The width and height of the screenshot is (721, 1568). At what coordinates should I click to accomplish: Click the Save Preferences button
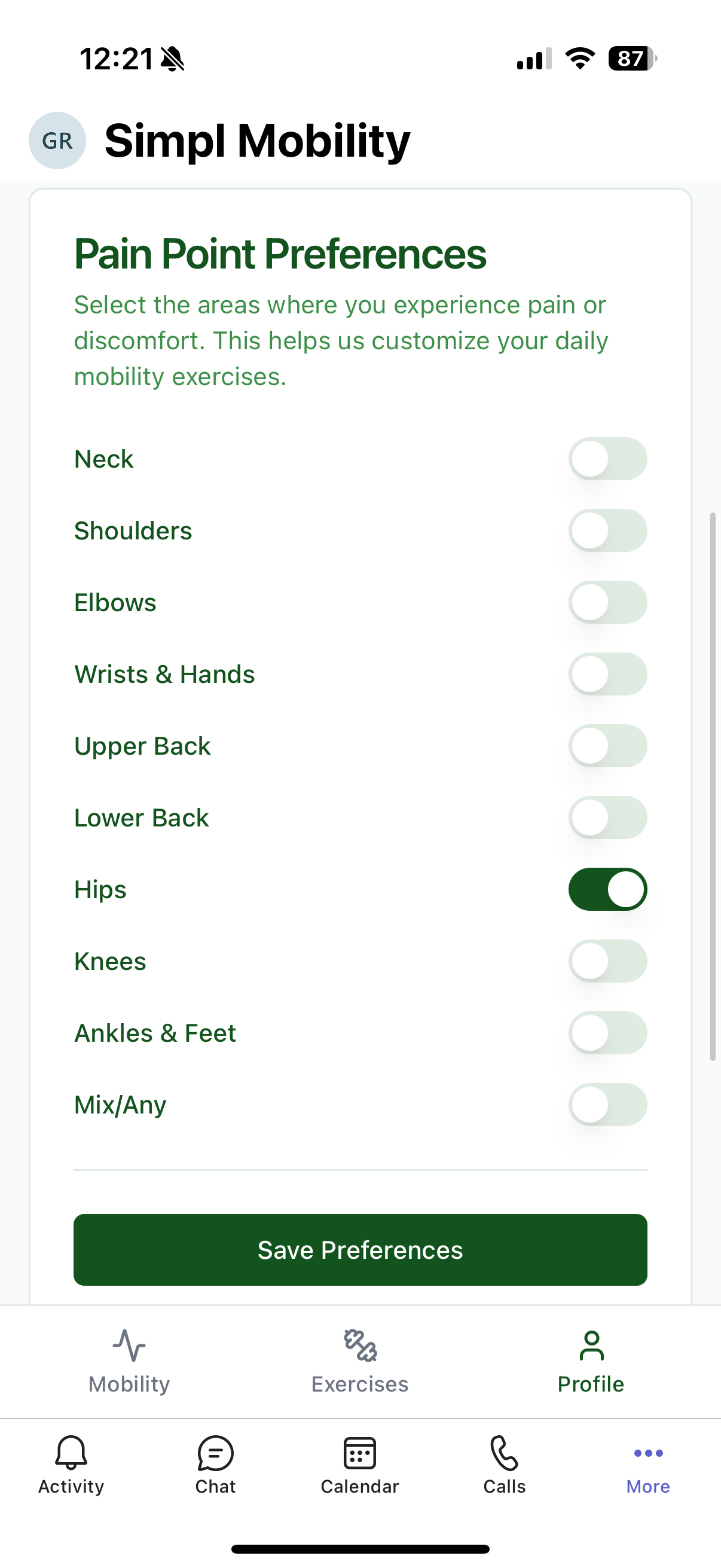click(x=360, y=1250)
